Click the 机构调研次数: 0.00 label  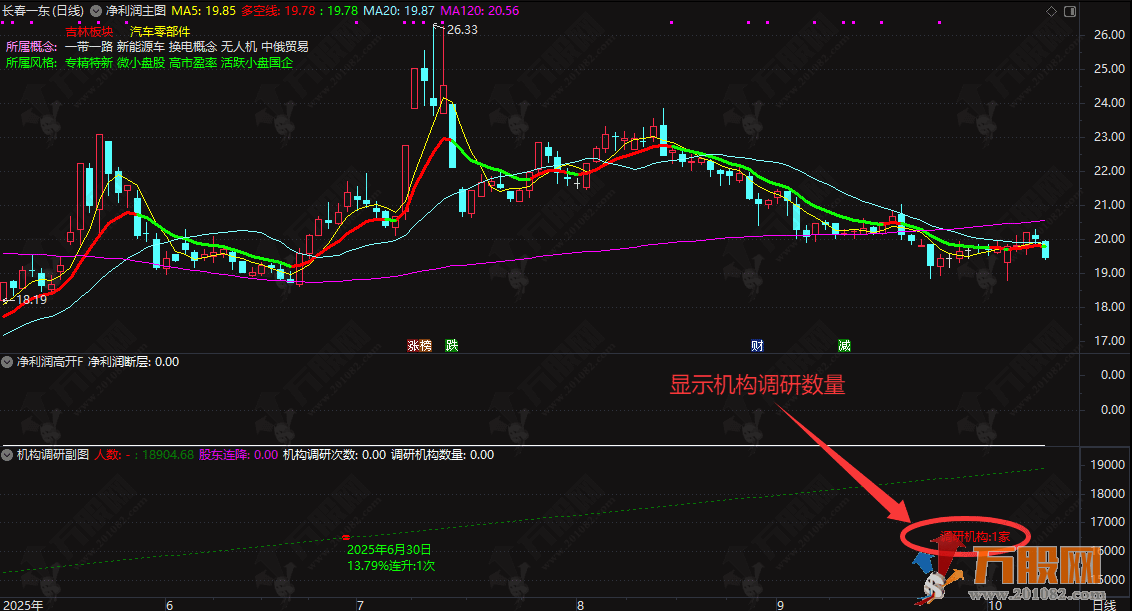point(334,454)
